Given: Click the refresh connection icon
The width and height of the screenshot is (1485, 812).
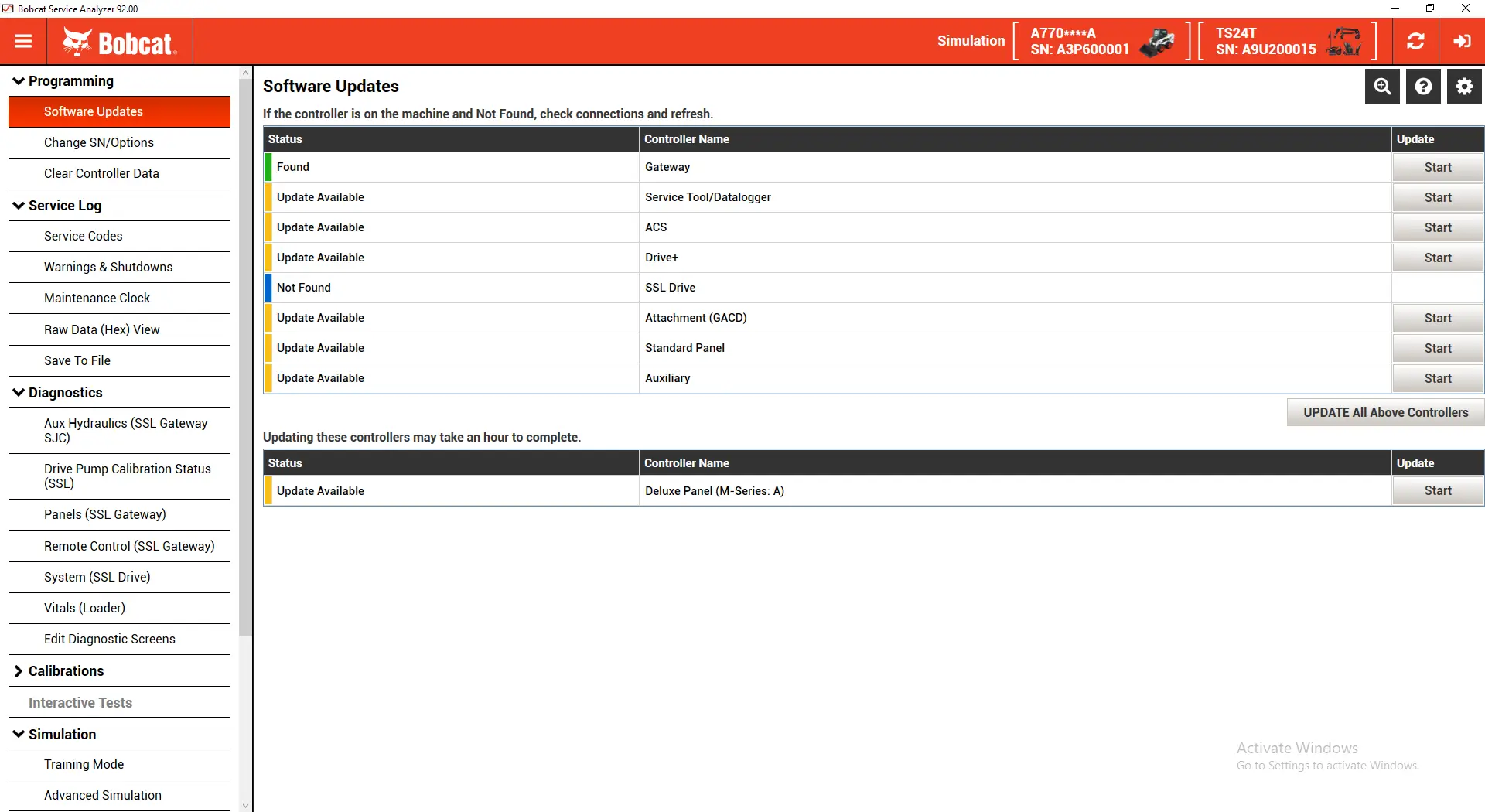Looking at the screenshot, I should [x=1415, y=41].
